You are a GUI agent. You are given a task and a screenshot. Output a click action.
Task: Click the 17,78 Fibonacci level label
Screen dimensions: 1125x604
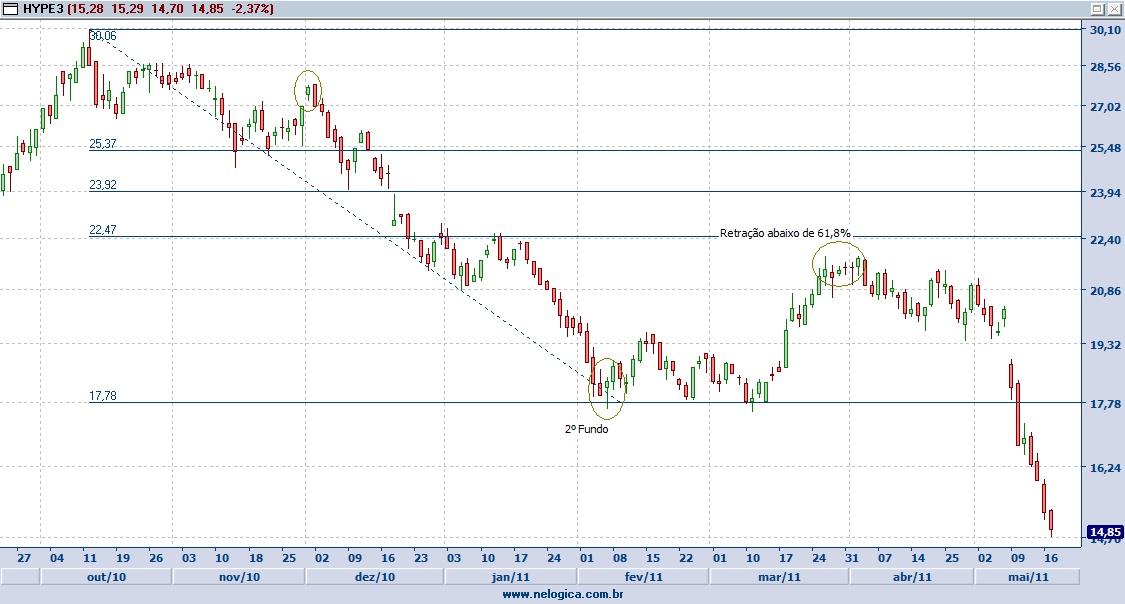coord(103,396)
